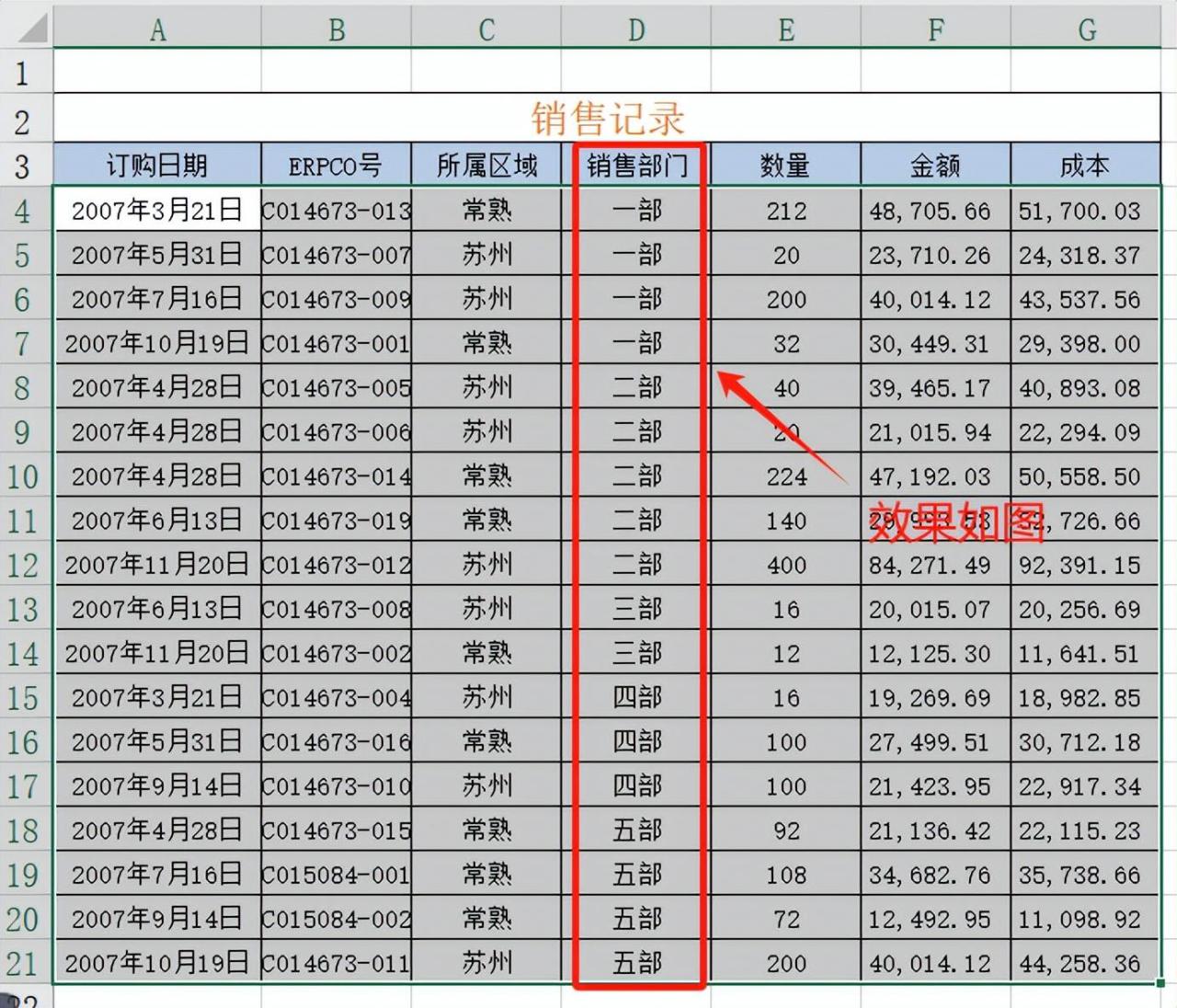
Task: Click the 所属区域 header cell
Action: click(x=486, y=165)
